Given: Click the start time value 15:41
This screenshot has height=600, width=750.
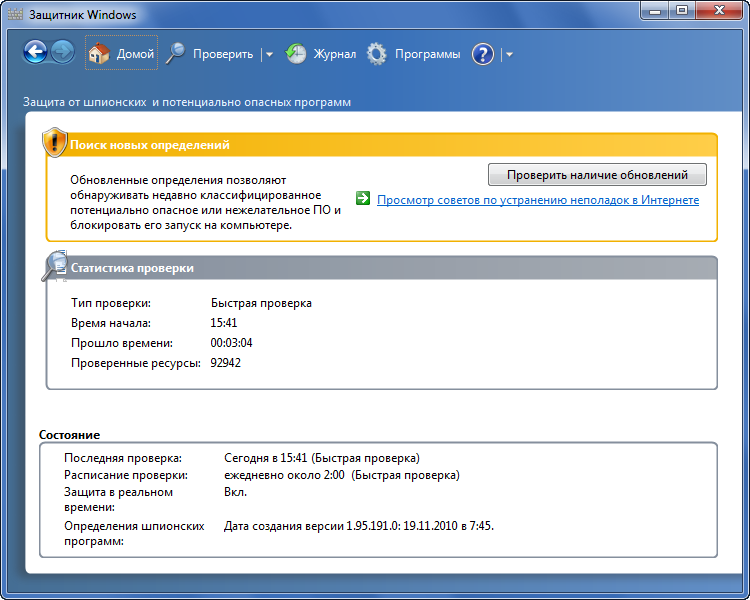Looking at the screenshot, I should (223, 323).
